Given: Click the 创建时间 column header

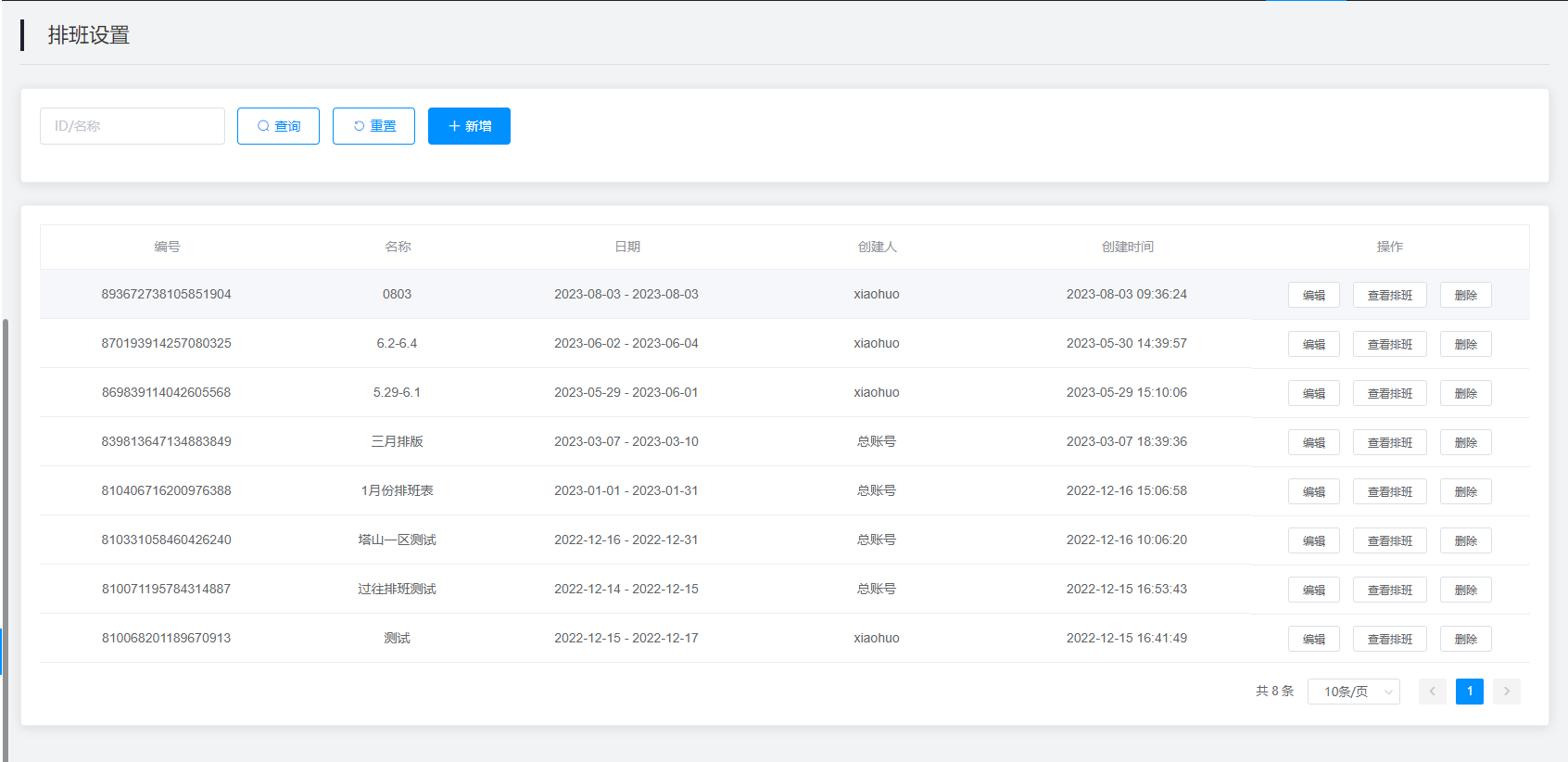Looking at the screenshot, I should [x=1127, y=247].
